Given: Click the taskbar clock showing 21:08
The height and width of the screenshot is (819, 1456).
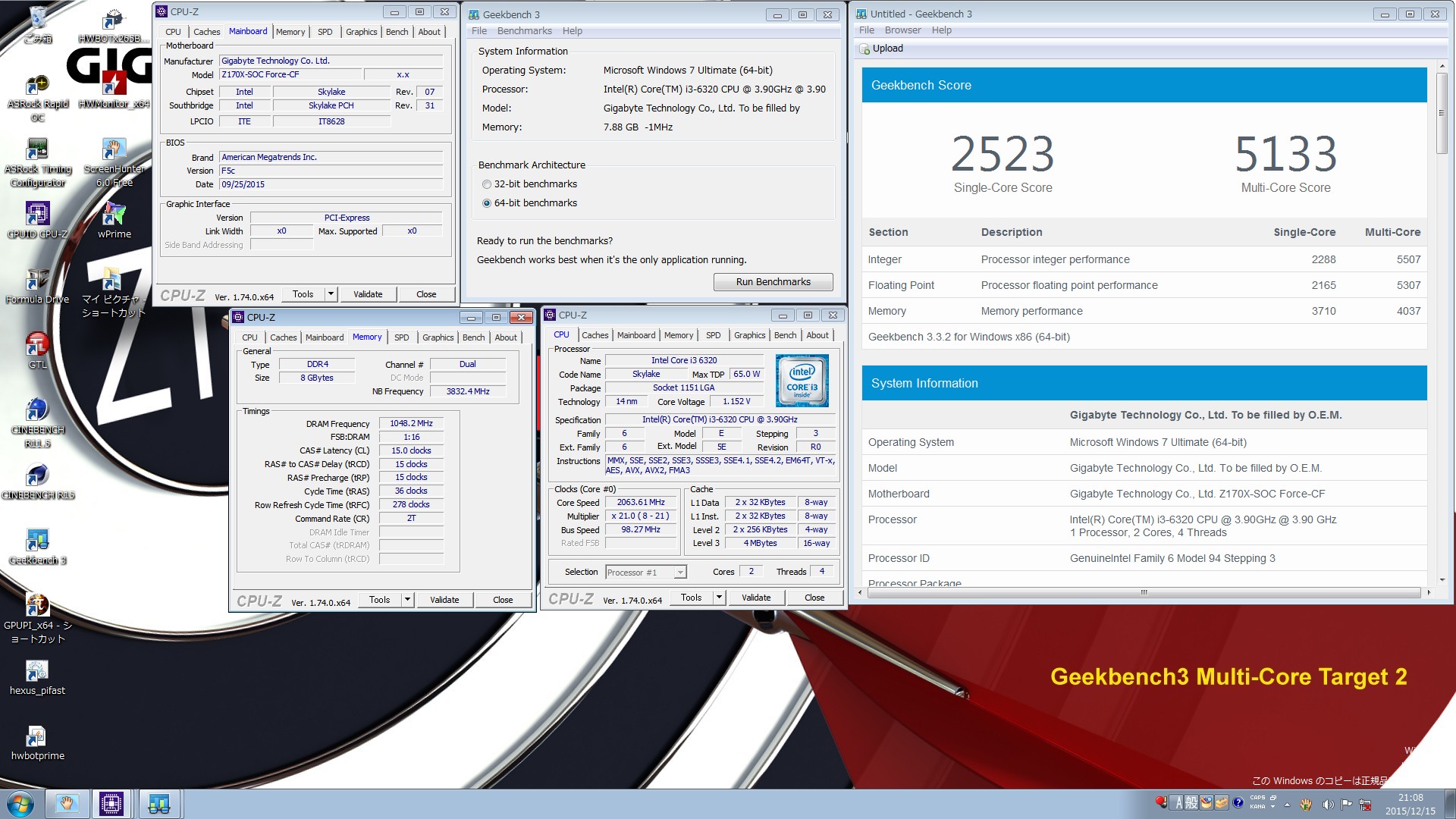Looking at the screenshot, I should pos(1410,804).
